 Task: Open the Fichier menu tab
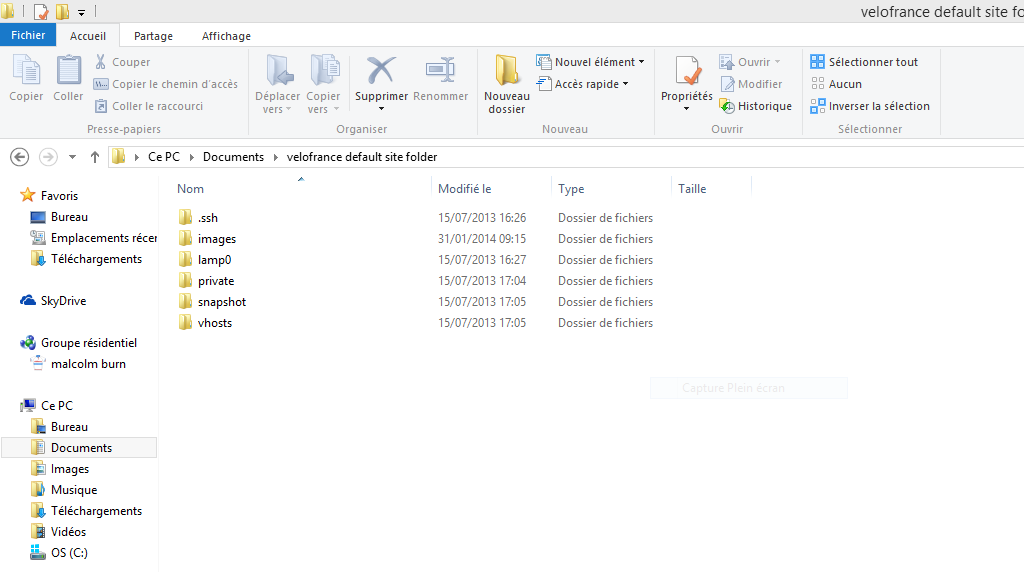[x=28, y=35]
